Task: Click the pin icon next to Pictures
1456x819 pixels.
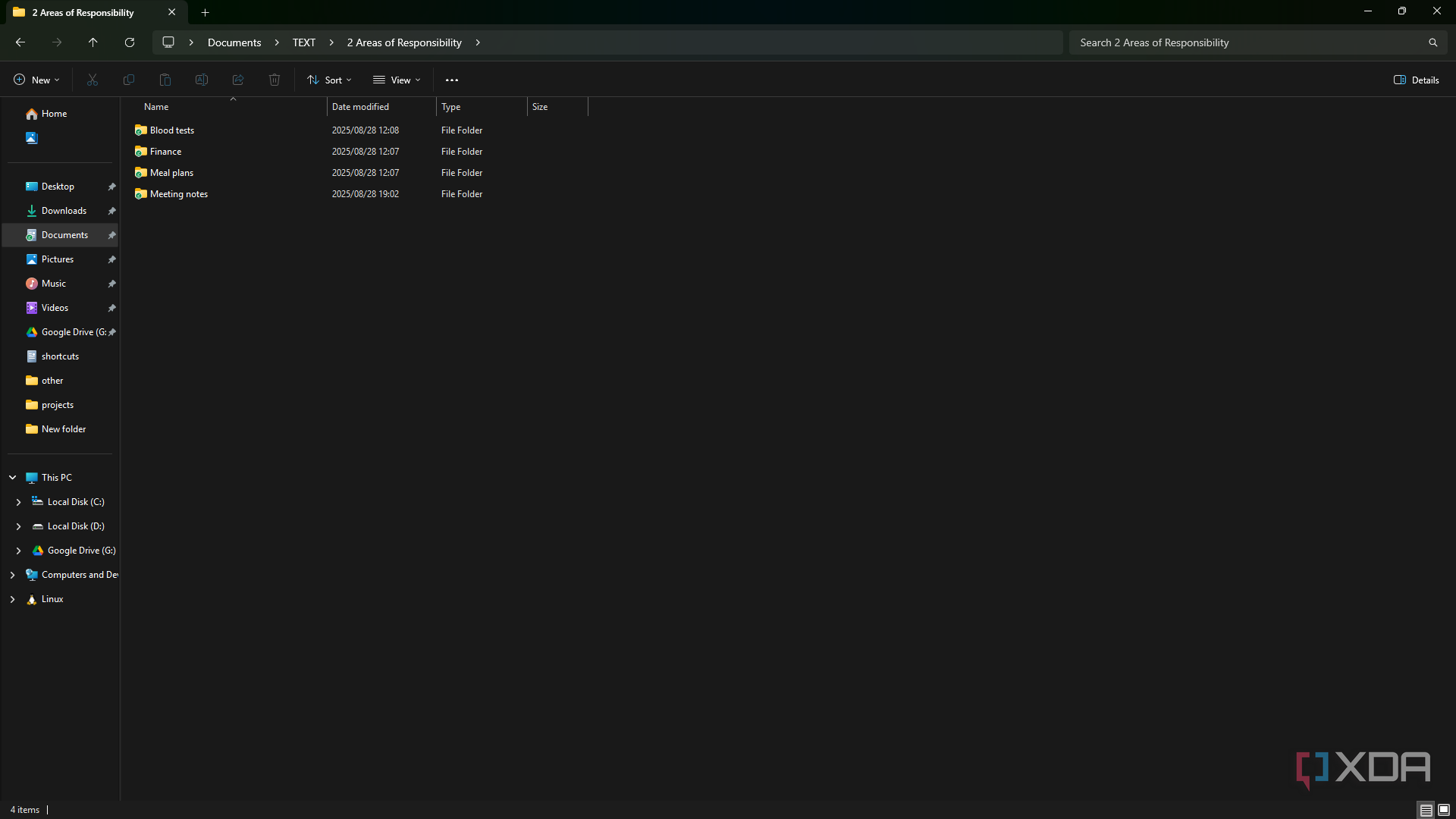Action: 112,259
